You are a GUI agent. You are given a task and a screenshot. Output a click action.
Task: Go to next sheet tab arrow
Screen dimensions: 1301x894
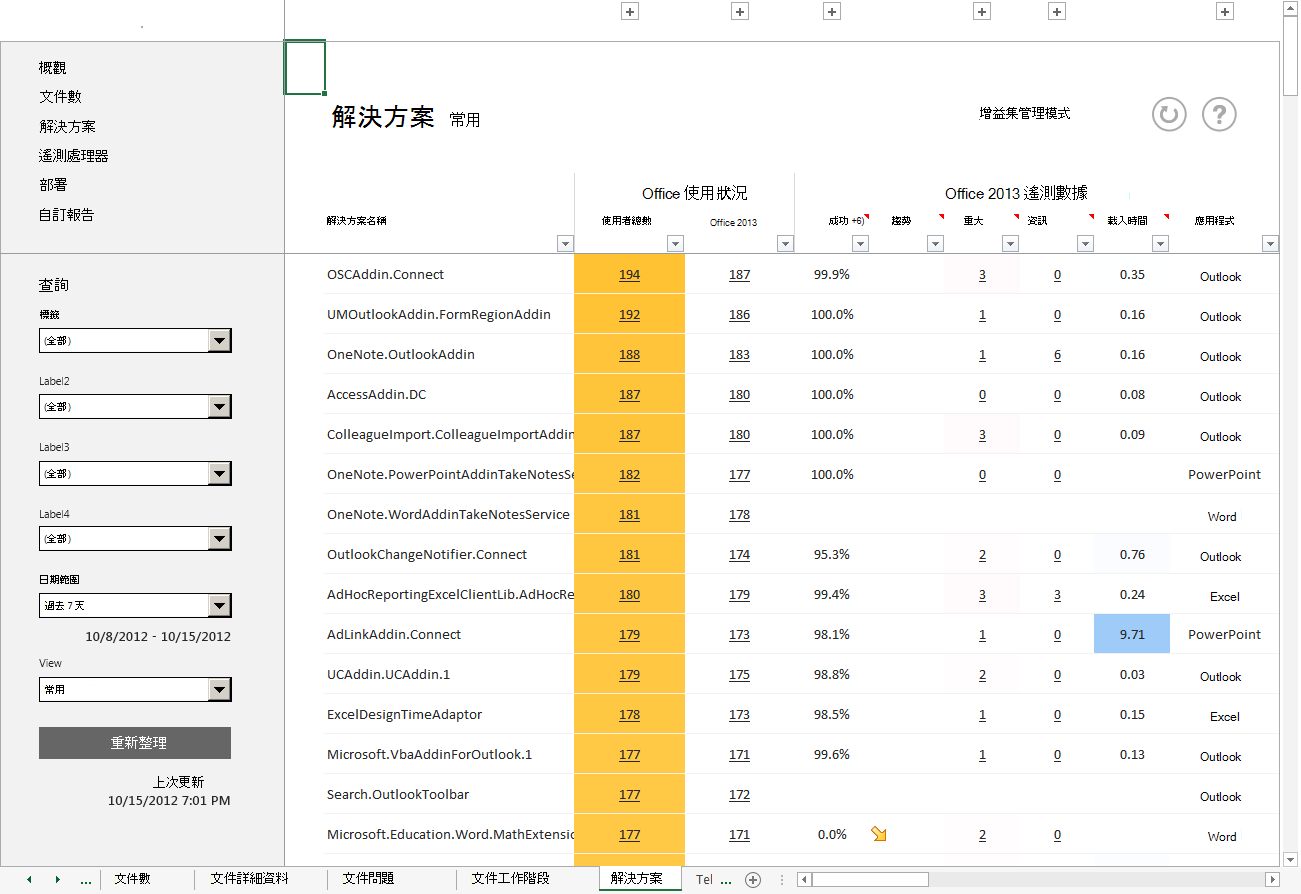[57, 880]
